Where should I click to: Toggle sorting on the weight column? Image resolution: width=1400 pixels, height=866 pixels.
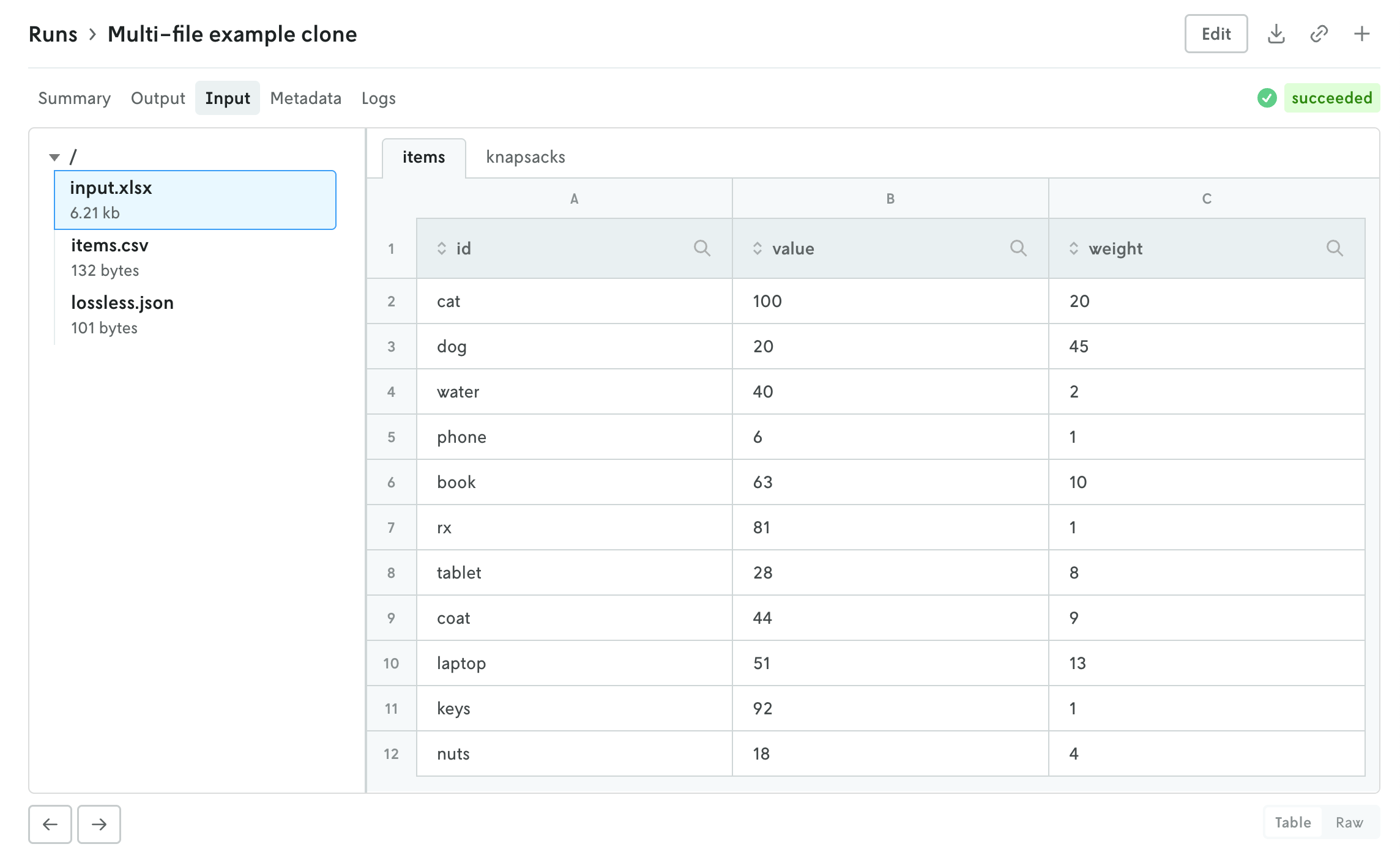click(1073, 248)
